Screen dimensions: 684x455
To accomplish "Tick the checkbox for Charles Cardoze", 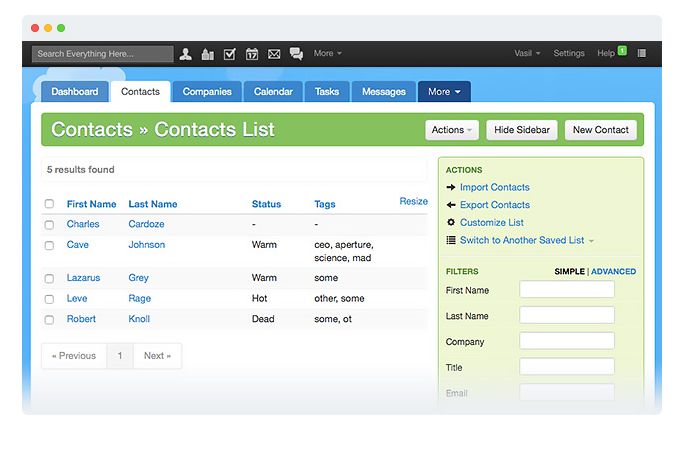I will 49,225.
